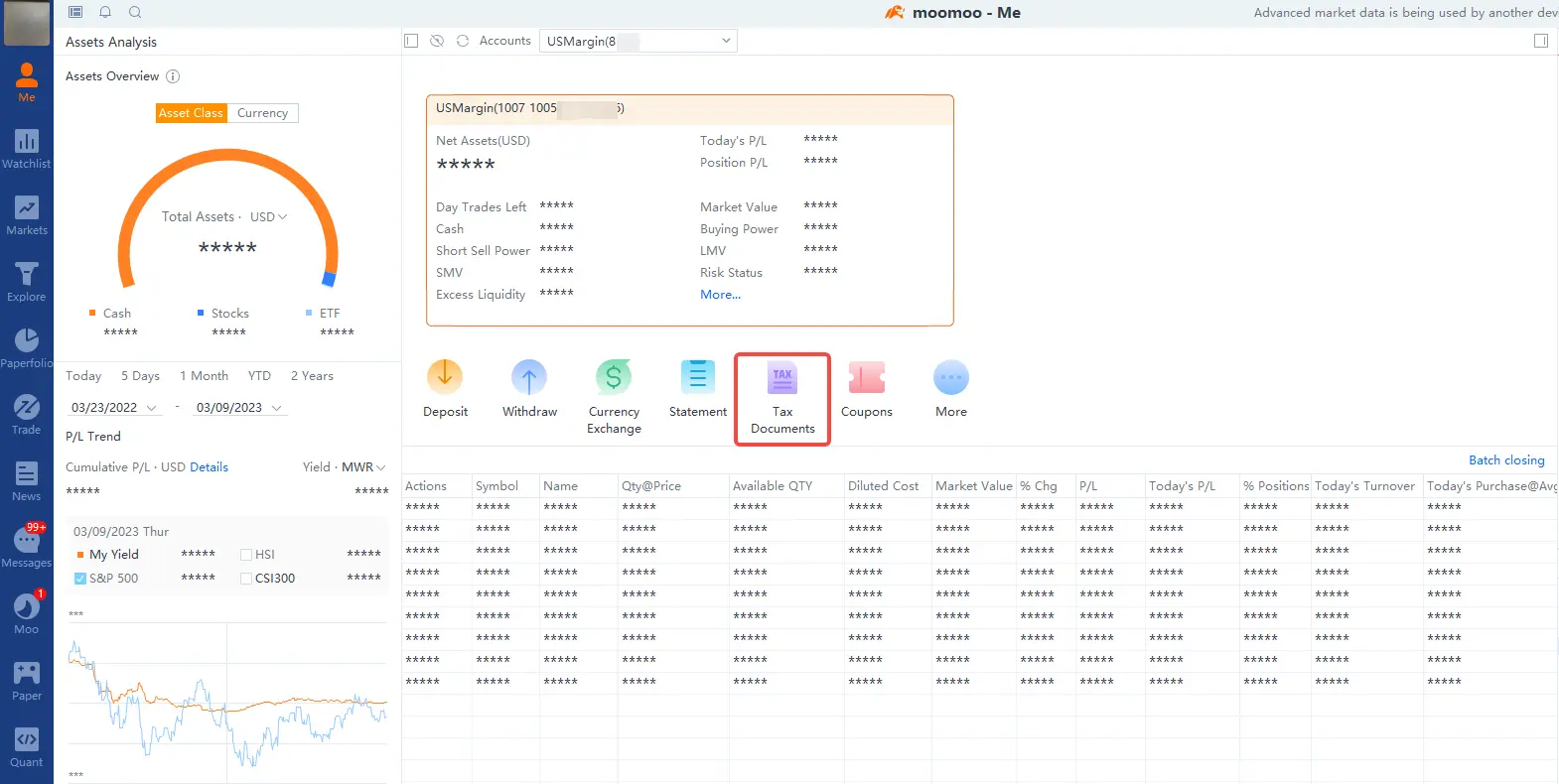This screenshot has width=1559, height=784.
Task: Open the Explore sidebar icon
Action: (x=27, y=282)
